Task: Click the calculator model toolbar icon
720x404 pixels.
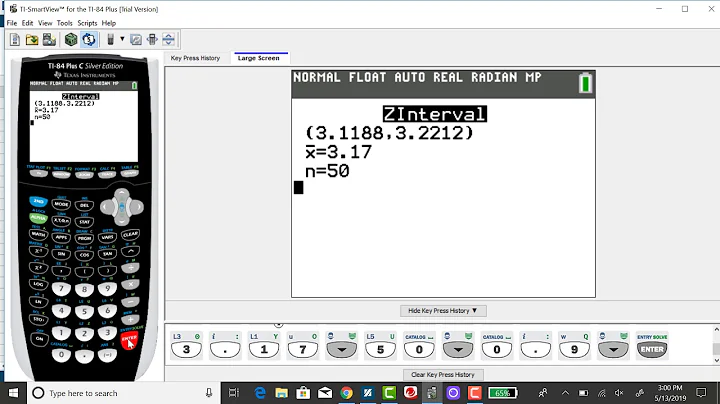Action: (110, 39)
